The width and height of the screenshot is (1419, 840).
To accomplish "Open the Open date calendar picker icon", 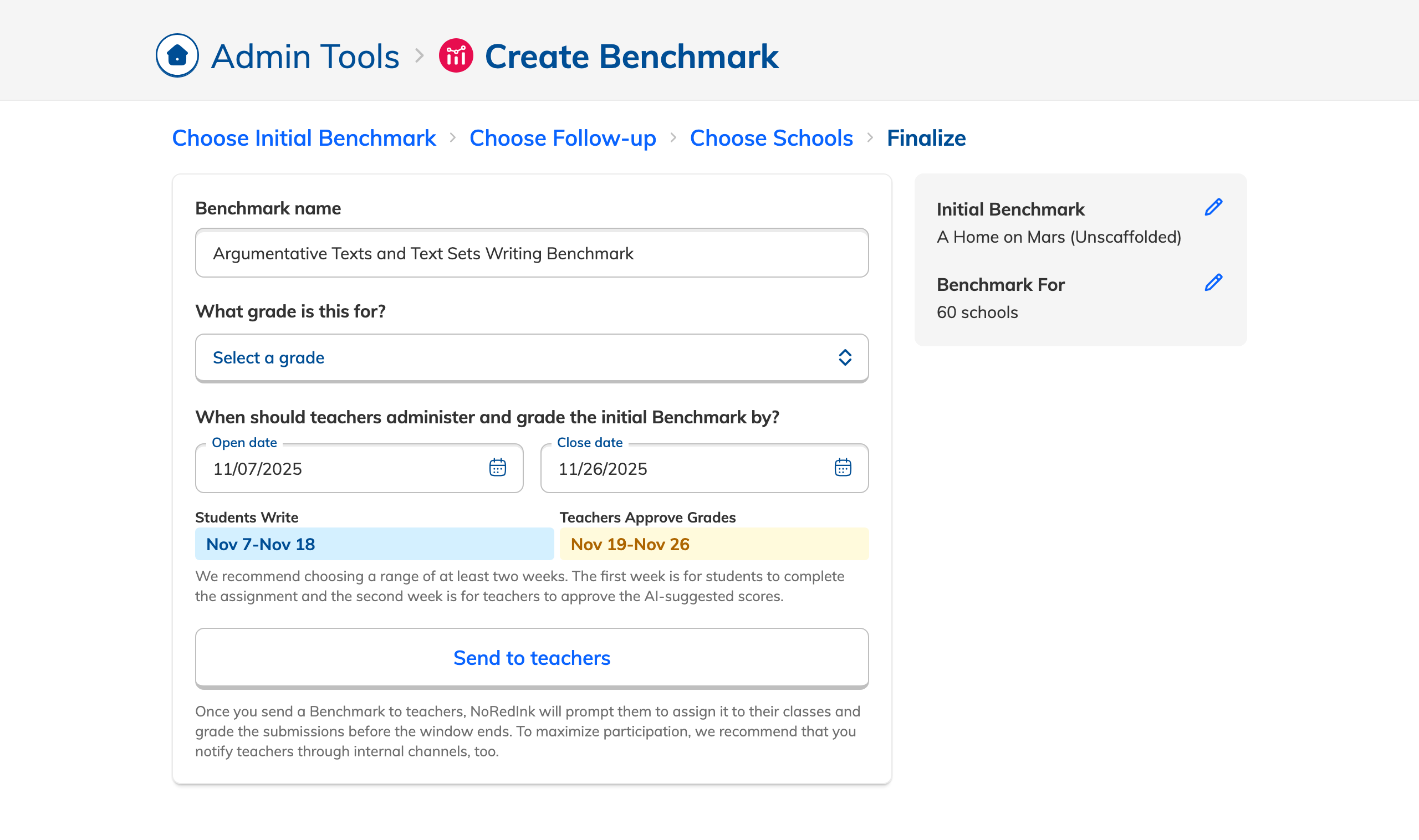I will pos(497,468).
